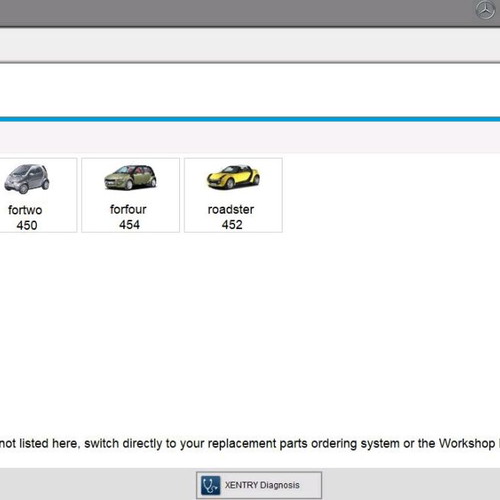Select the fortwo 450 vehicle card
The image size is (500, 500).
pos(38,195)
